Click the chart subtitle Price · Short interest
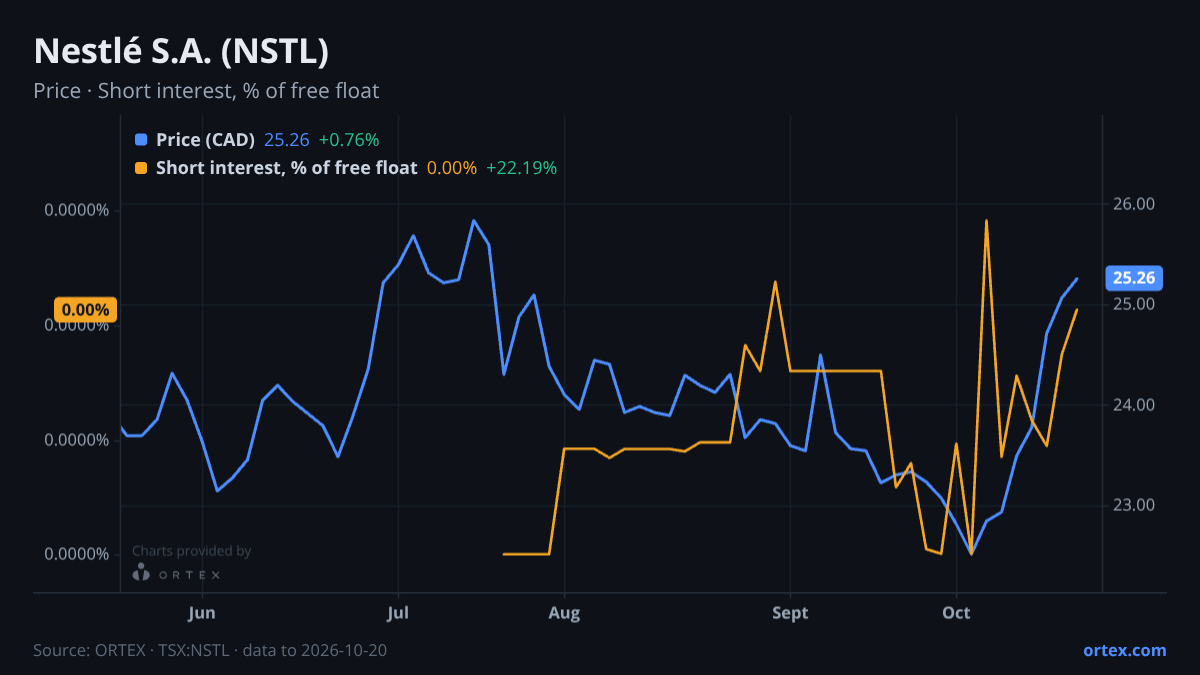 point(206,91)
